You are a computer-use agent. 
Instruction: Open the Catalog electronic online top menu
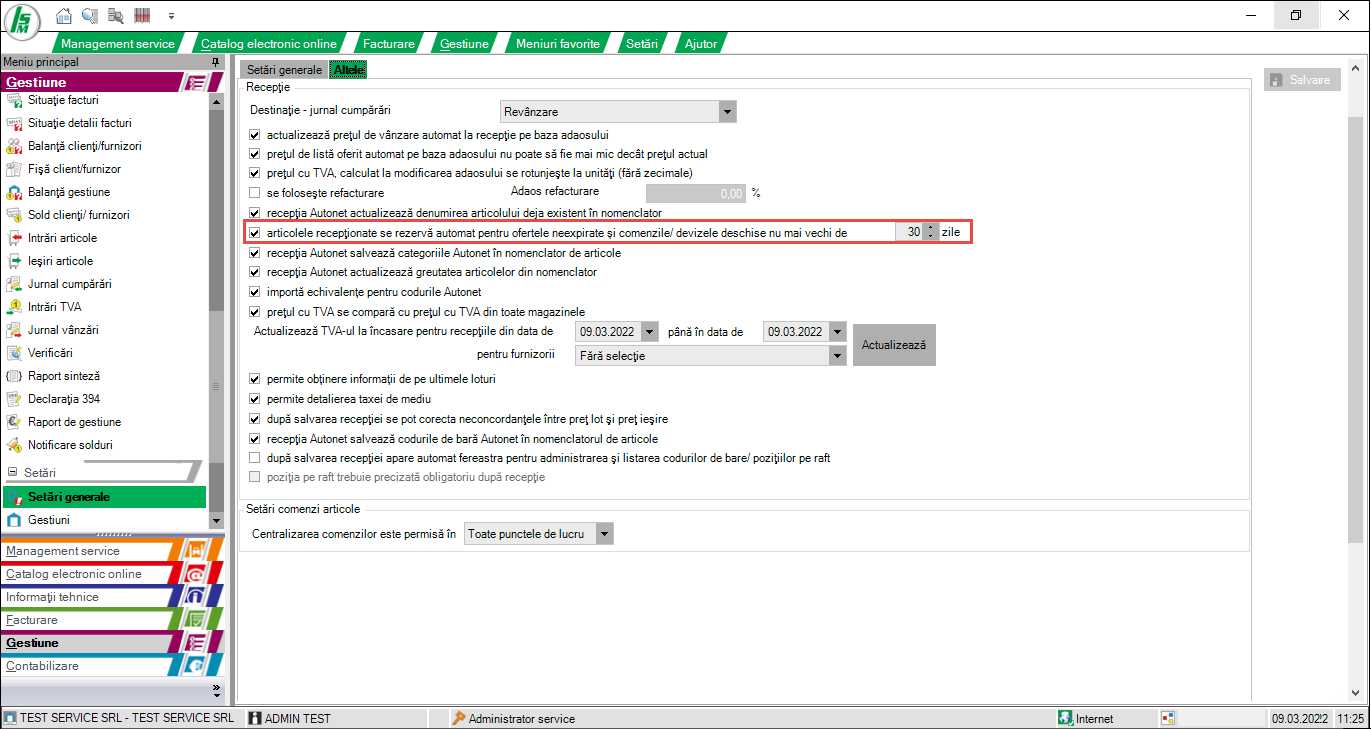point(269,44)
